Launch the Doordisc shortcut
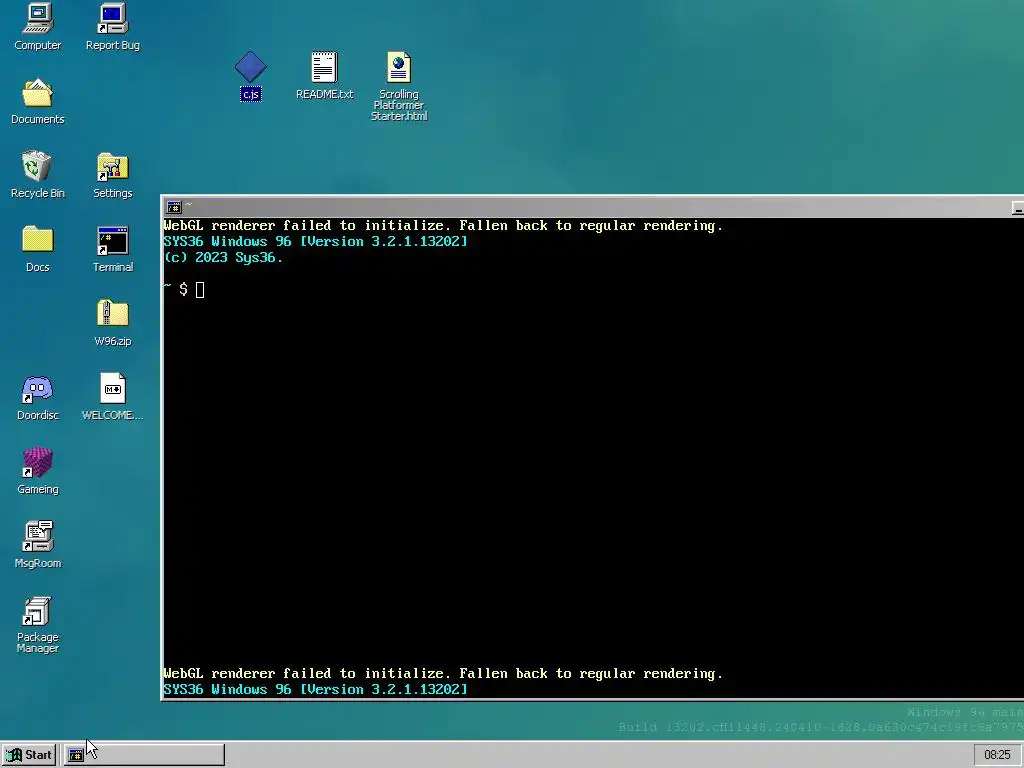 pyautogui.click(x=37, y=397)
